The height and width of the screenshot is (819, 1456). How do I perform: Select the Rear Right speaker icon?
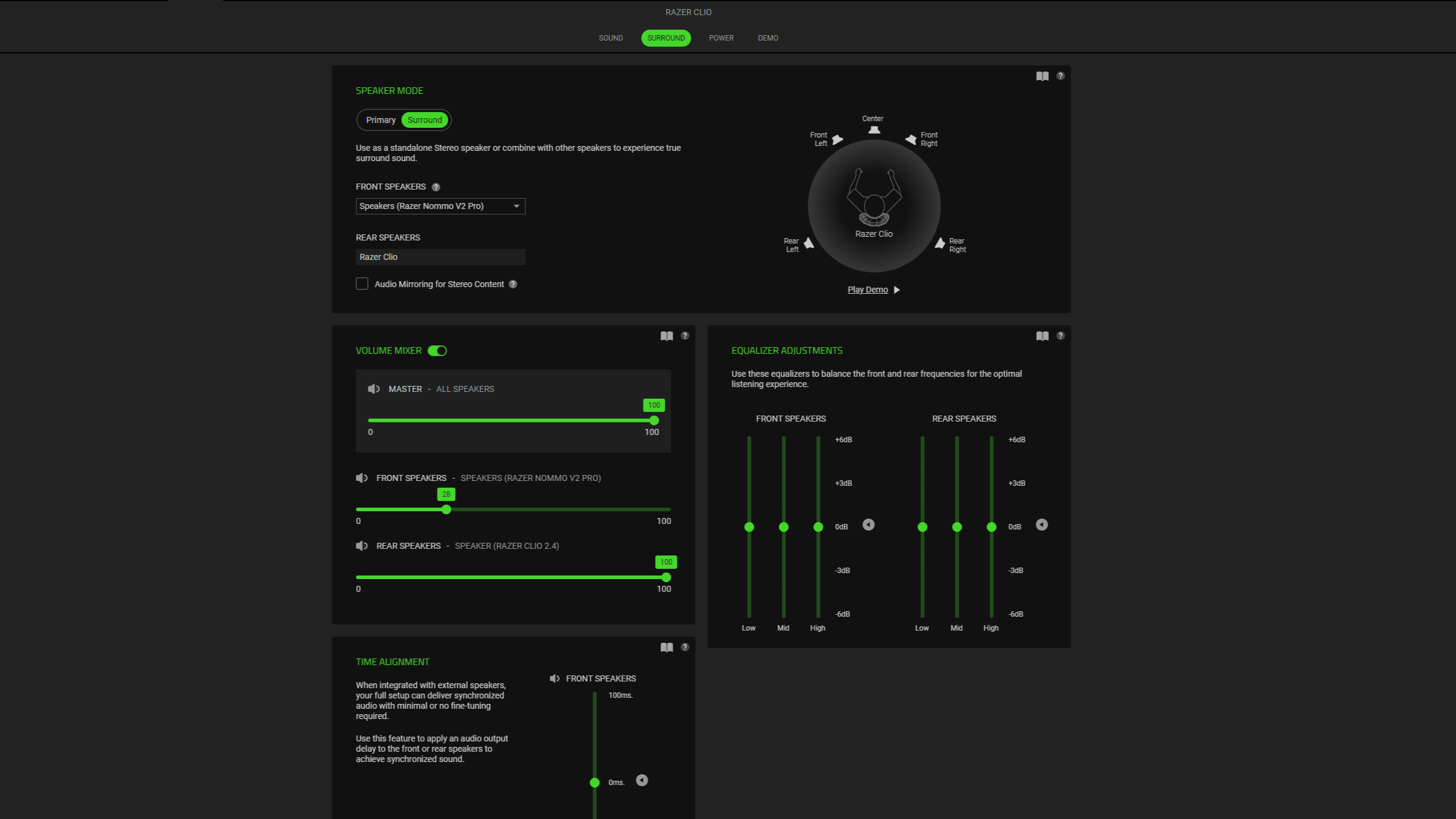(940, 244)
